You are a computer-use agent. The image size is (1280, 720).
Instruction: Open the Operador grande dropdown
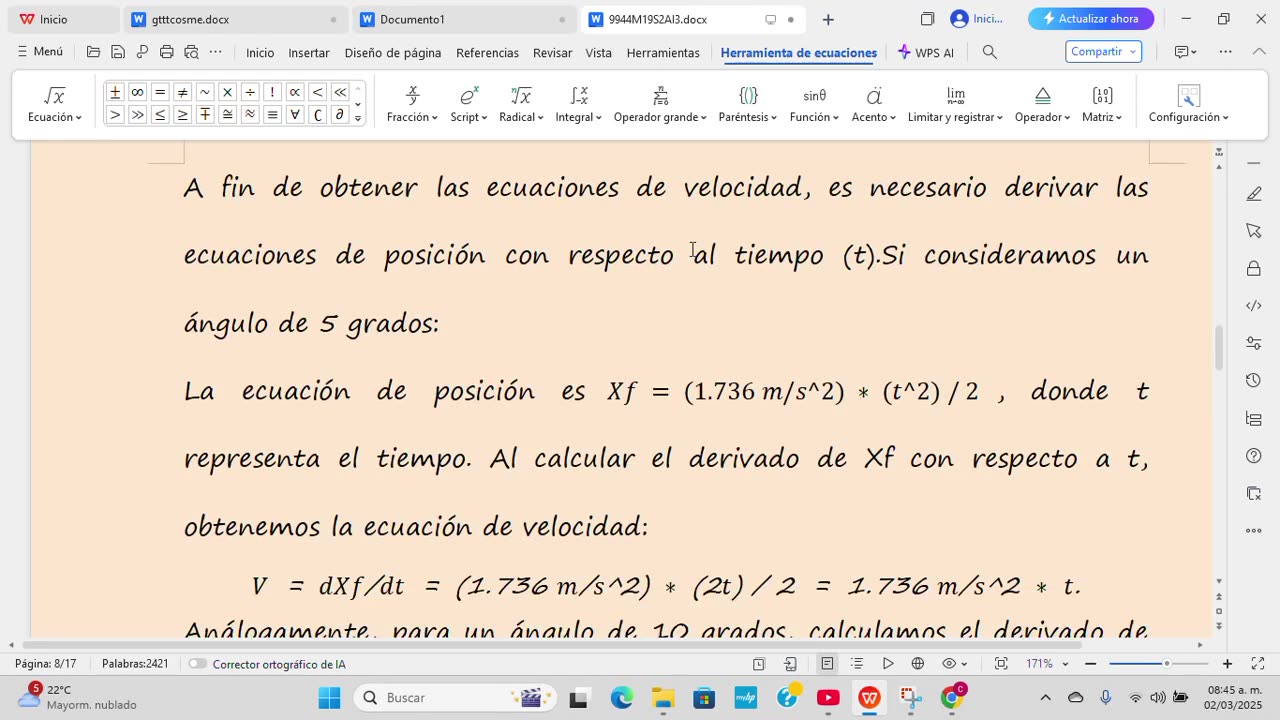coord(660,104)
